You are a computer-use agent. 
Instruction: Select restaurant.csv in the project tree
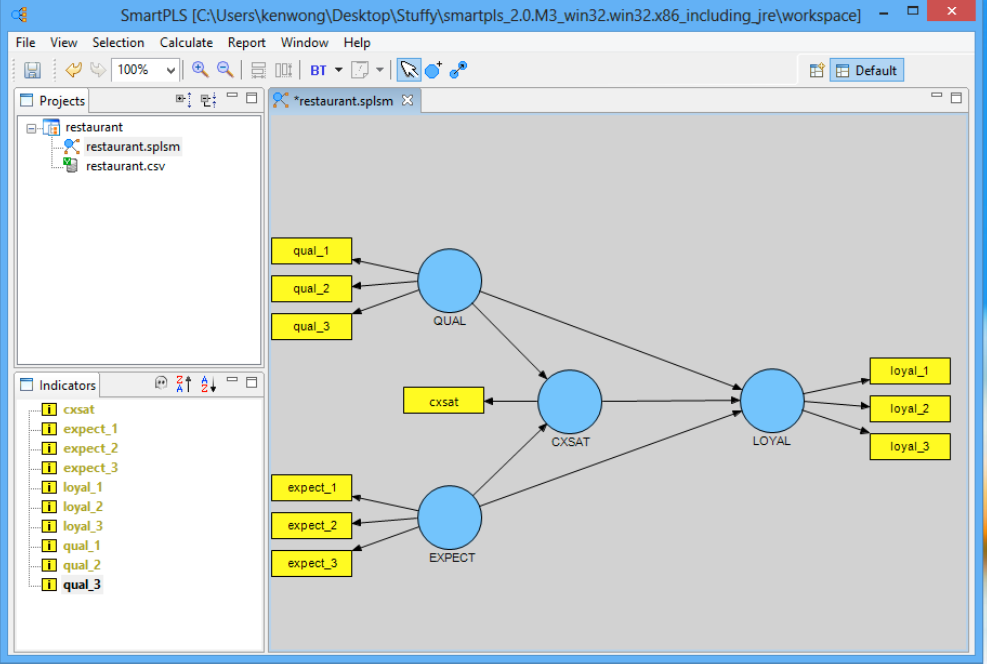pyautogui.click(x=125, y=166)
